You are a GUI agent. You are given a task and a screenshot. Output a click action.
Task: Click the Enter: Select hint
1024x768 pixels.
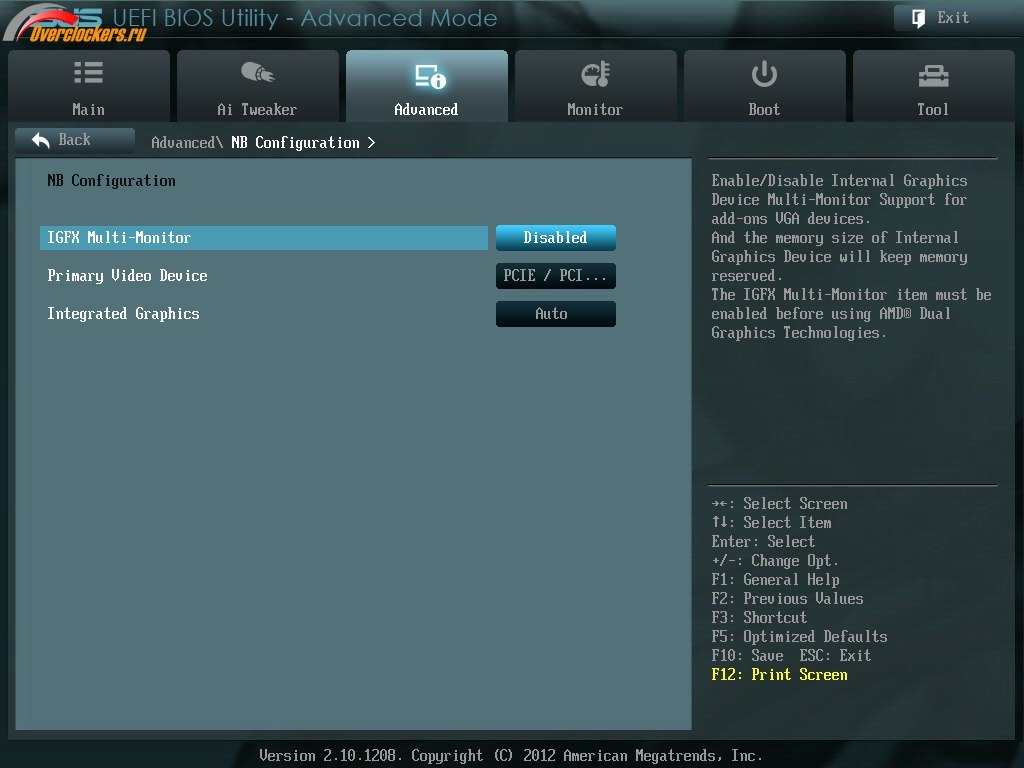coord(763,542)
